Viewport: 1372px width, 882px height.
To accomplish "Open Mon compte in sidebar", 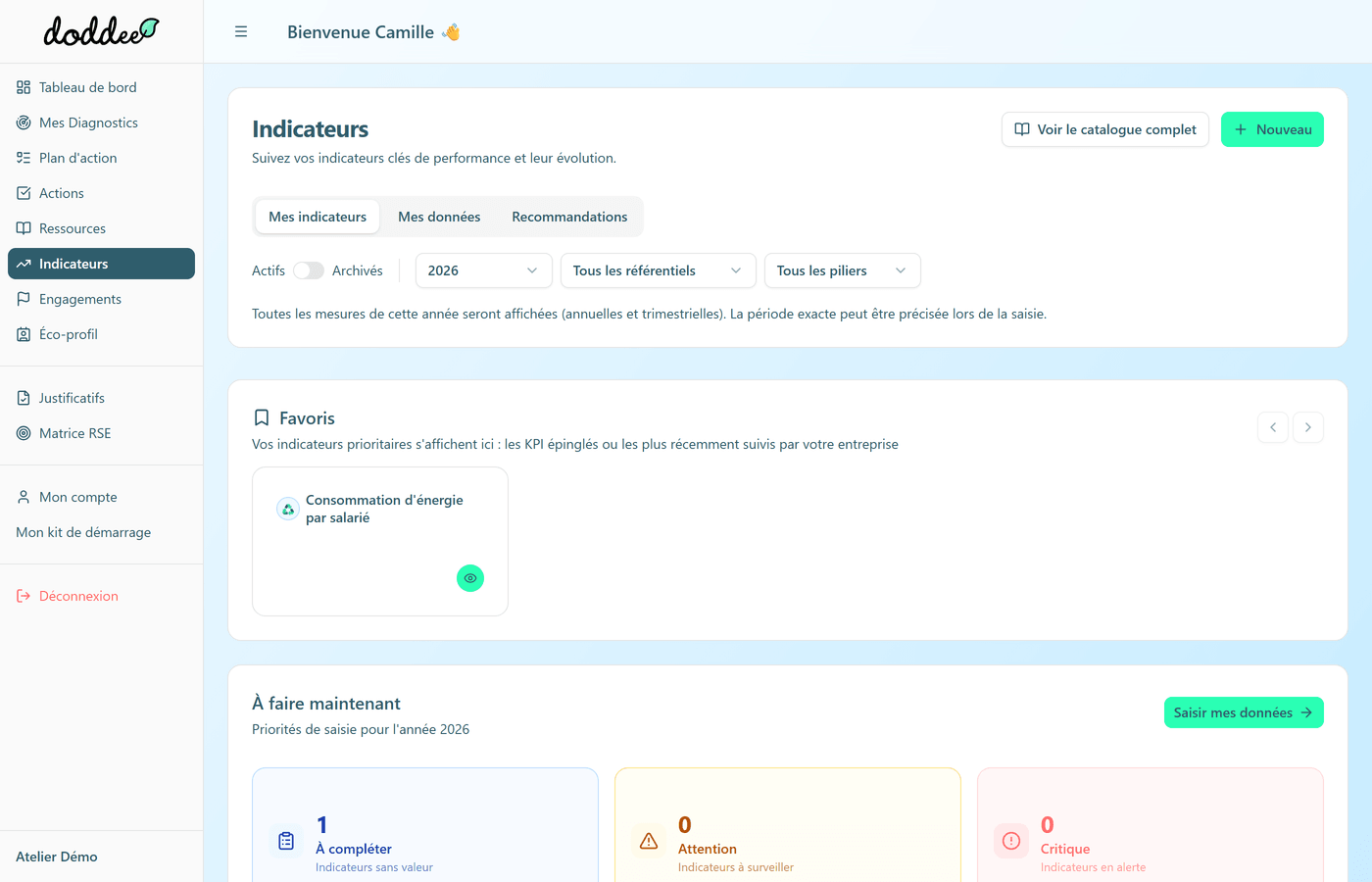I will coord(102,497).
